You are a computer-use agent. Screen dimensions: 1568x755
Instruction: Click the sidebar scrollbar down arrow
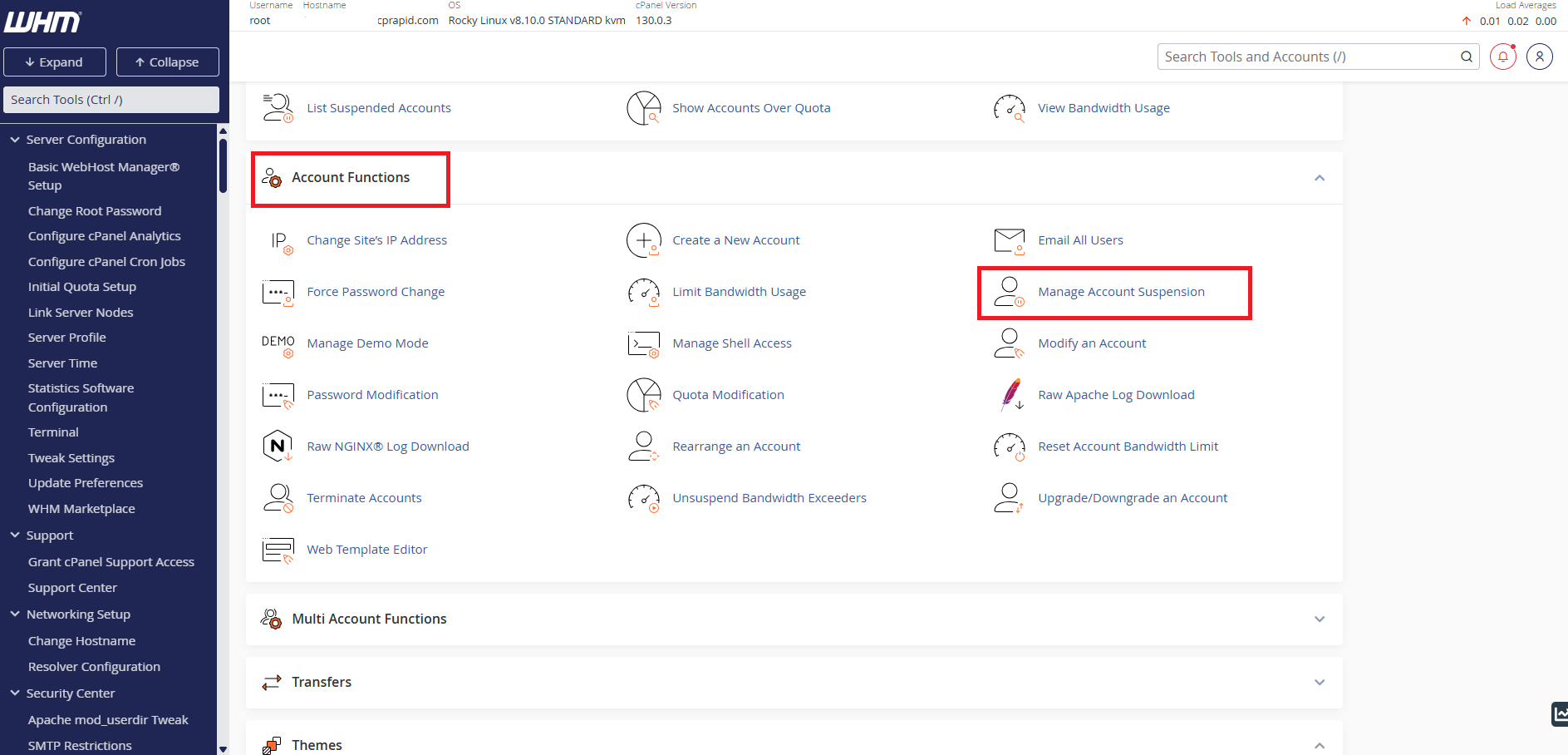[223, 749]
